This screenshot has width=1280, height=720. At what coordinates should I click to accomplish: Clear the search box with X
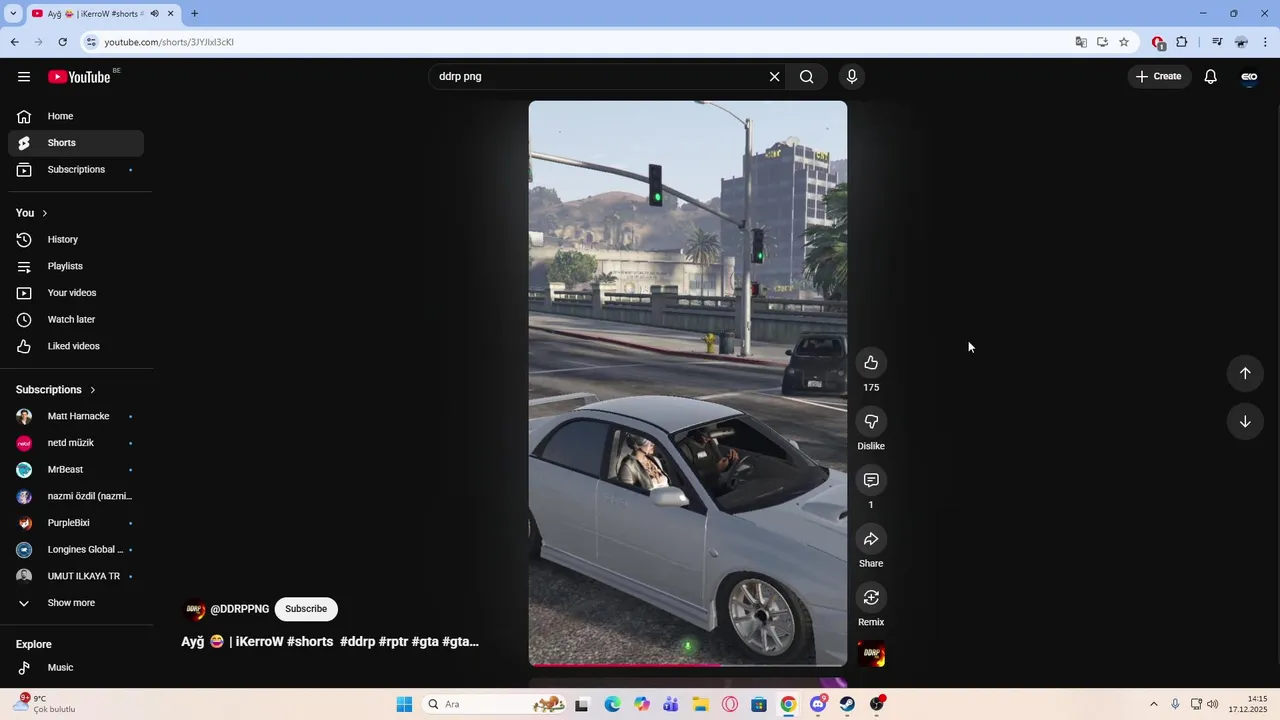pyautogui.click(x=774, y=77)
